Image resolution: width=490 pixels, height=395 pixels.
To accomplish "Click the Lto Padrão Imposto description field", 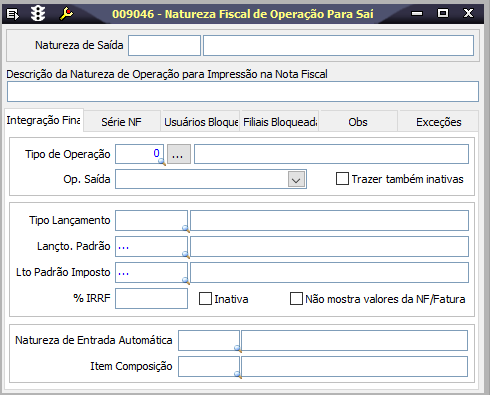I will (329, 272).
